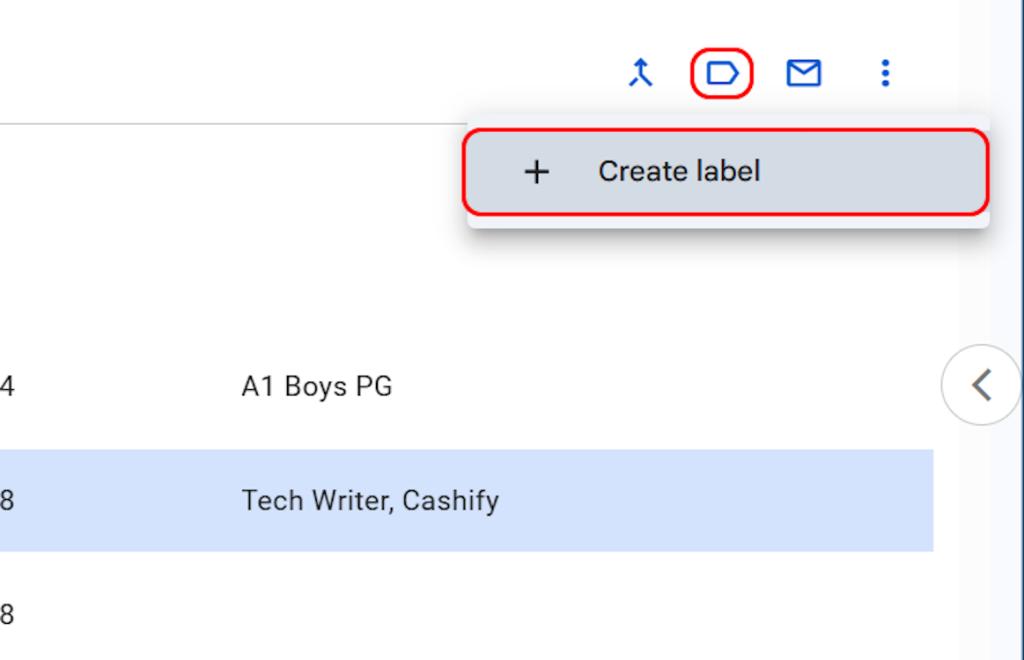The height and width of the screenshot is (660, 1024).
Task: Click the send email envelope icon
Action: click(803, 73)
